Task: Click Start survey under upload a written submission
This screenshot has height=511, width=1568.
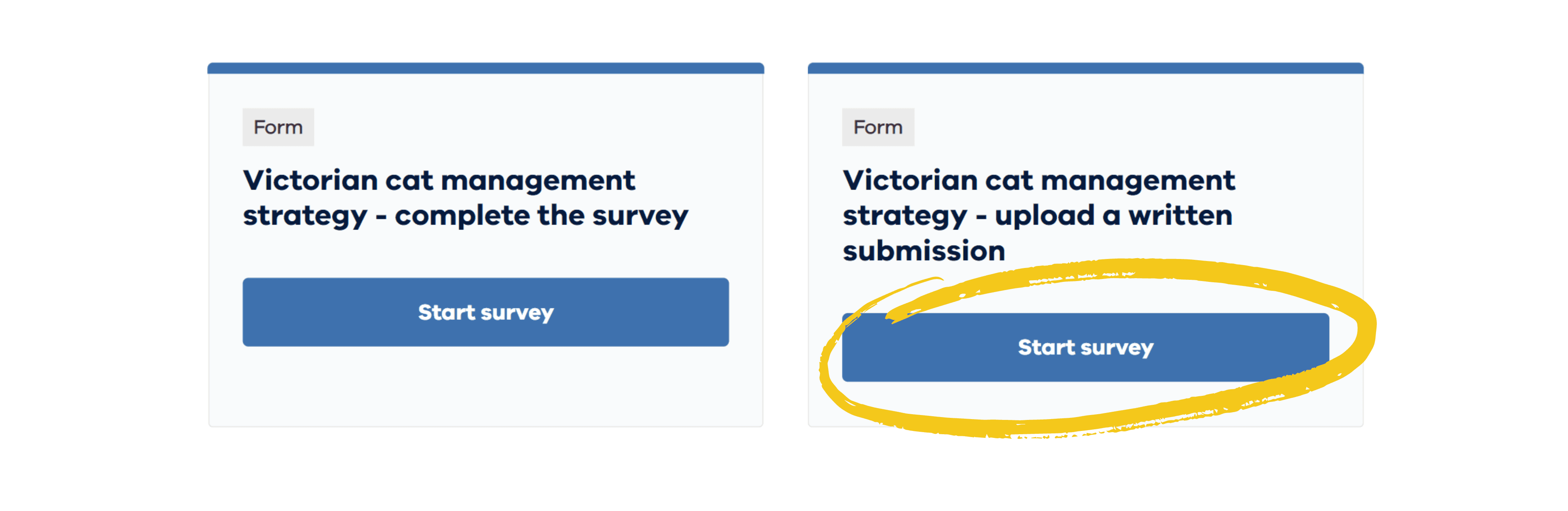Action: 1085,347
